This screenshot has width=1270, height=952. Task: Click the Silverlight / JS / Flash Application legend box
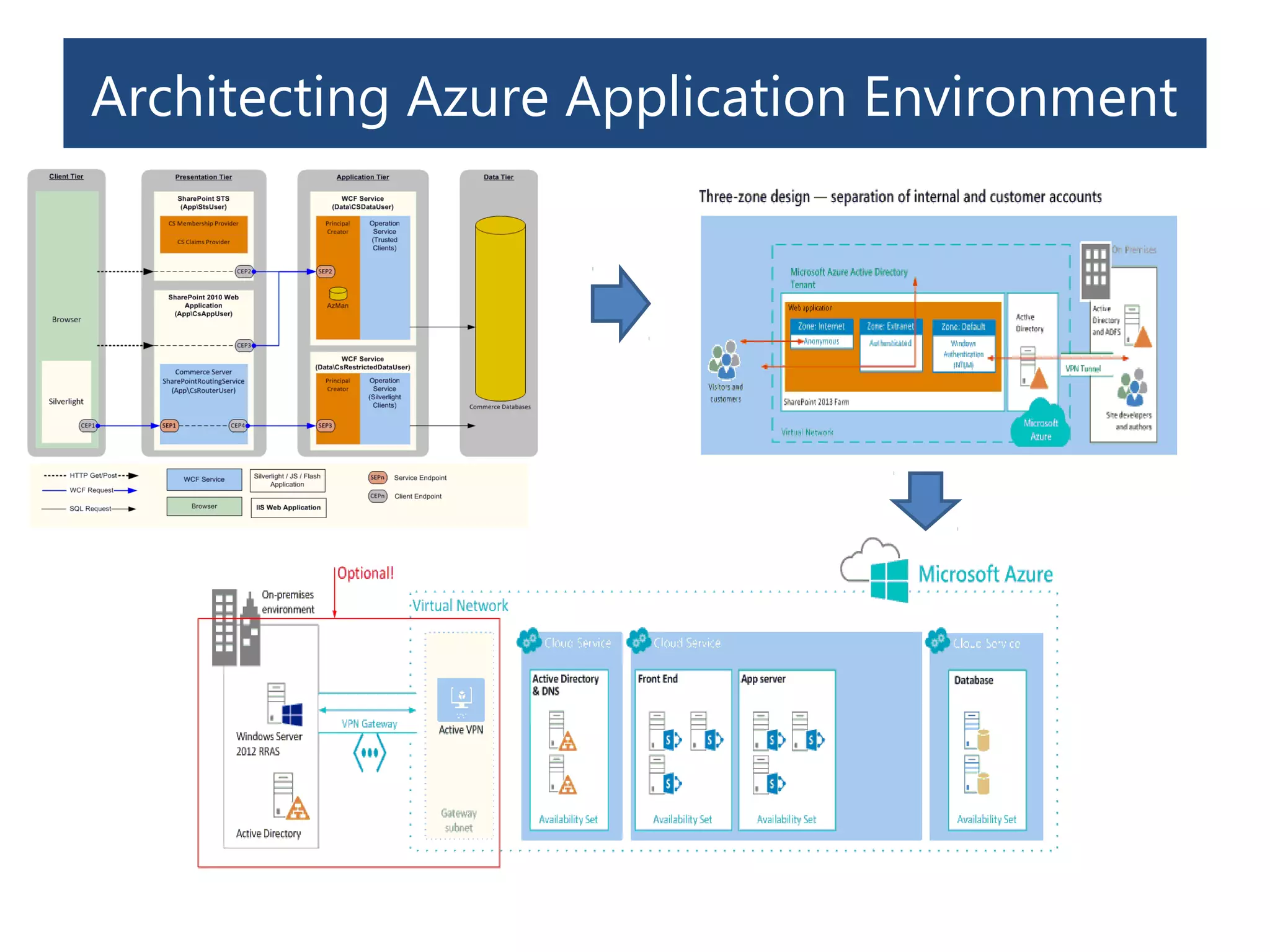(x=287, y=480)
